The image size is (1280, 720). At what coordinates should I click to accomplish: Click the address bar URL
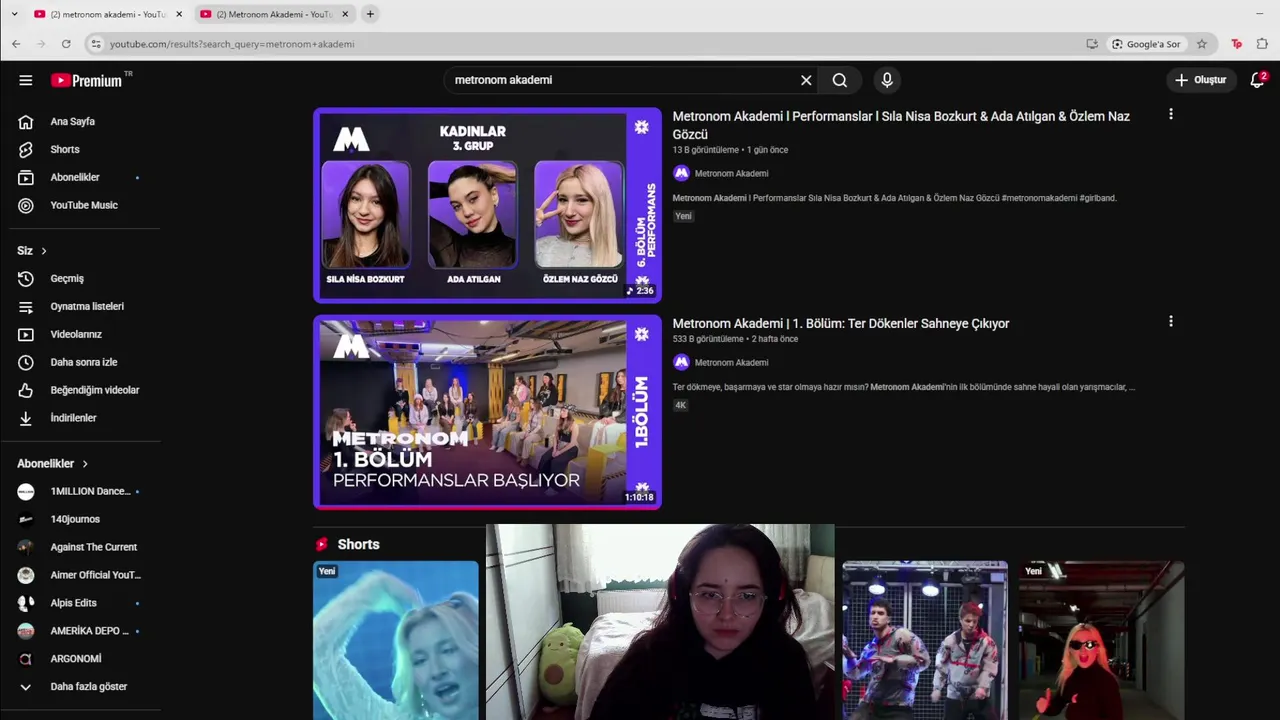coord(232,44)
